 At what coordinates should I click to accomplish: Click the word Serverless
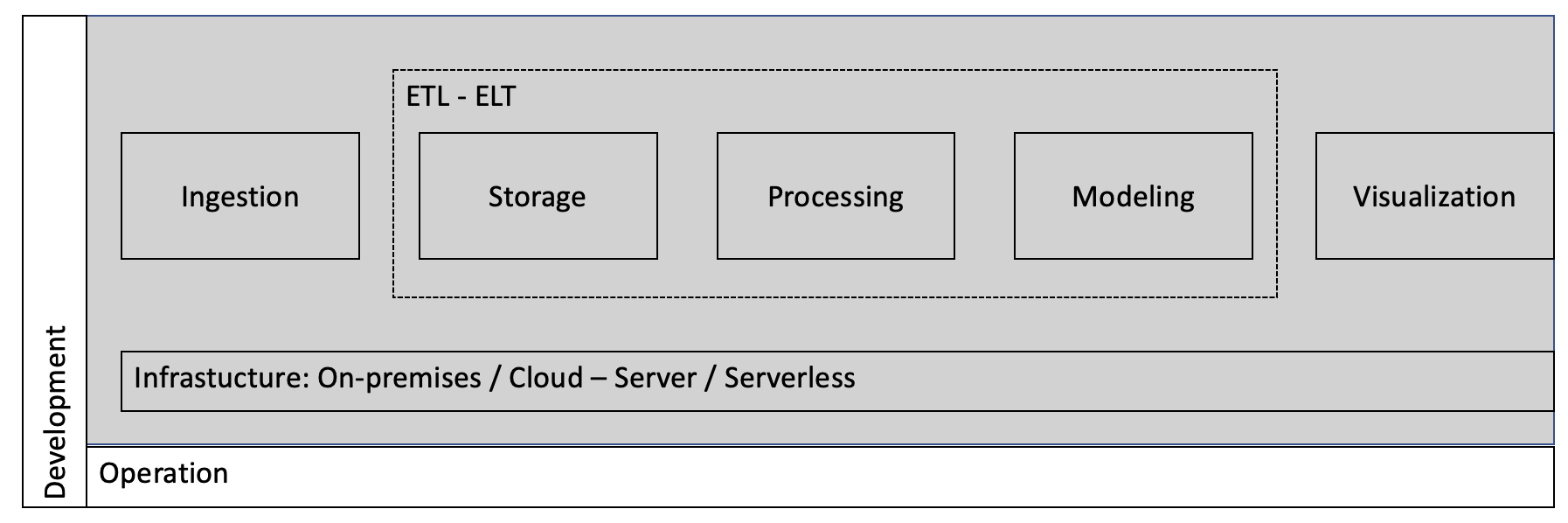790,378
